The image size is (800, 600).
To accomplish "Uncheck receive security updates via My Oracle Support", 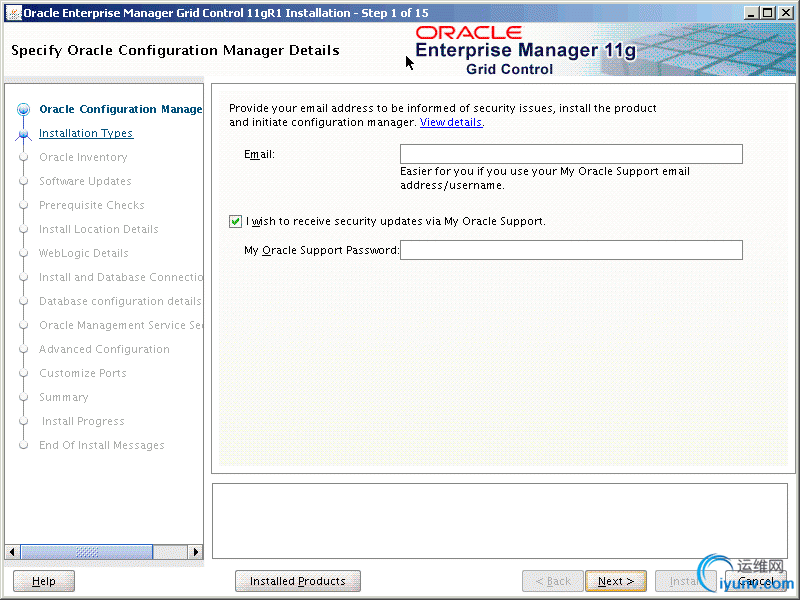I will (235, 221).
